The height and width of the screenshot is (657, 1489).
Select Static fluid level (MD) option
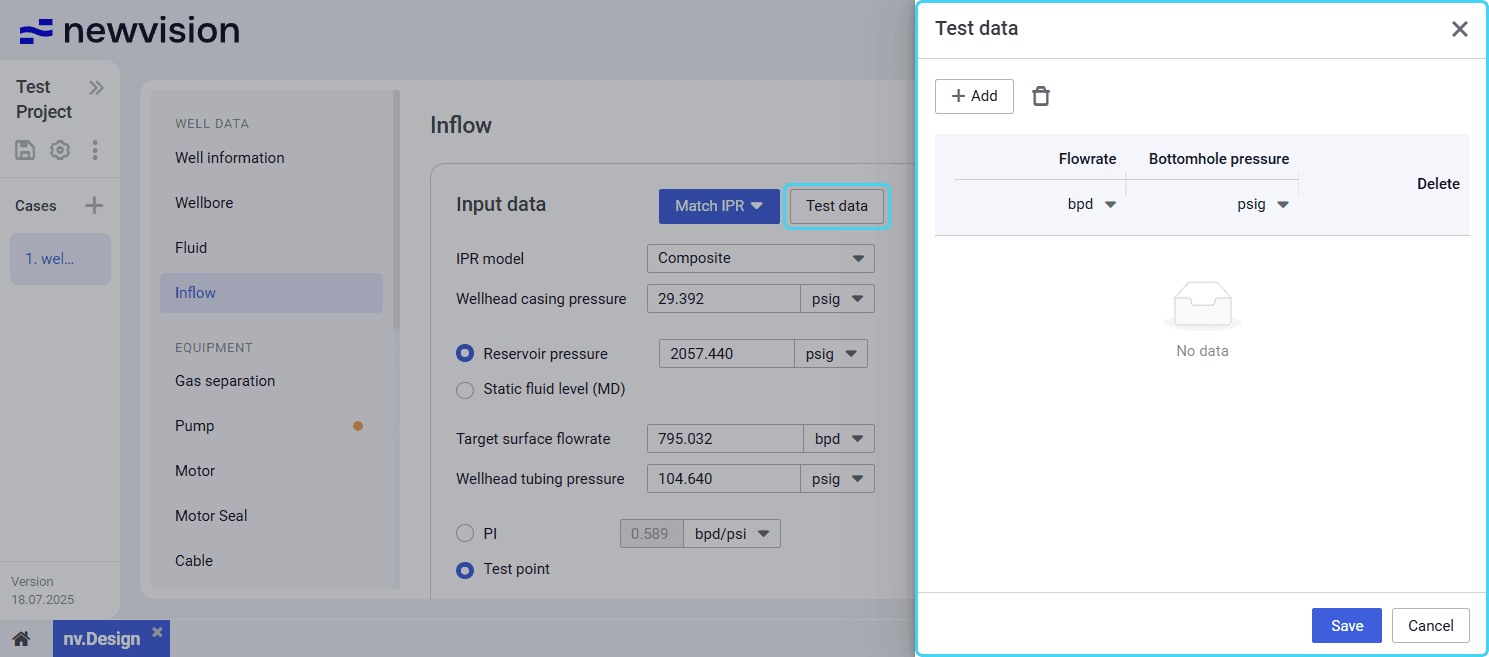465,390
